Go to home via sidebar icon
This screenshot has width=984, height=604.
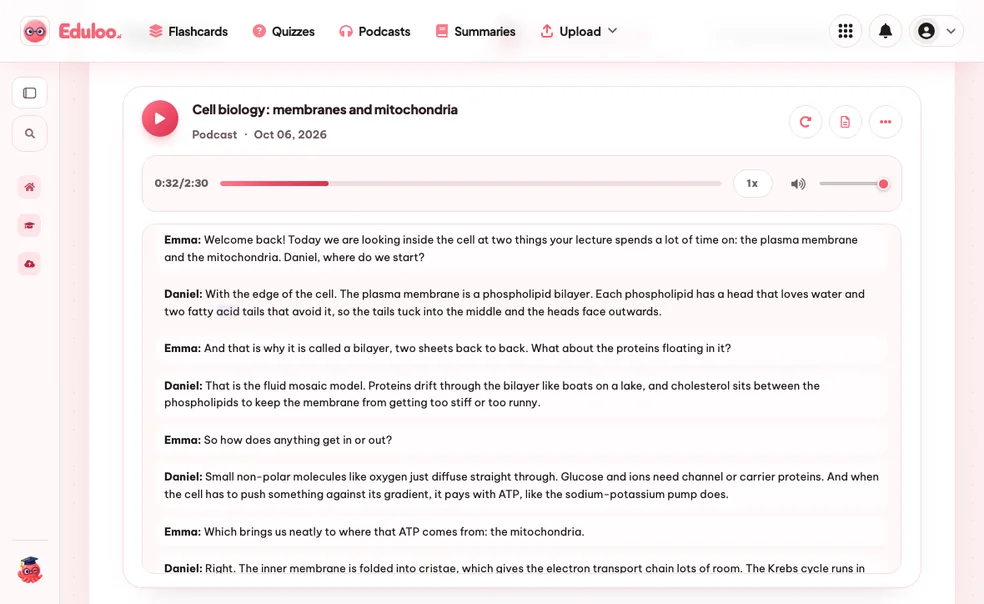[x=29, y=186]
